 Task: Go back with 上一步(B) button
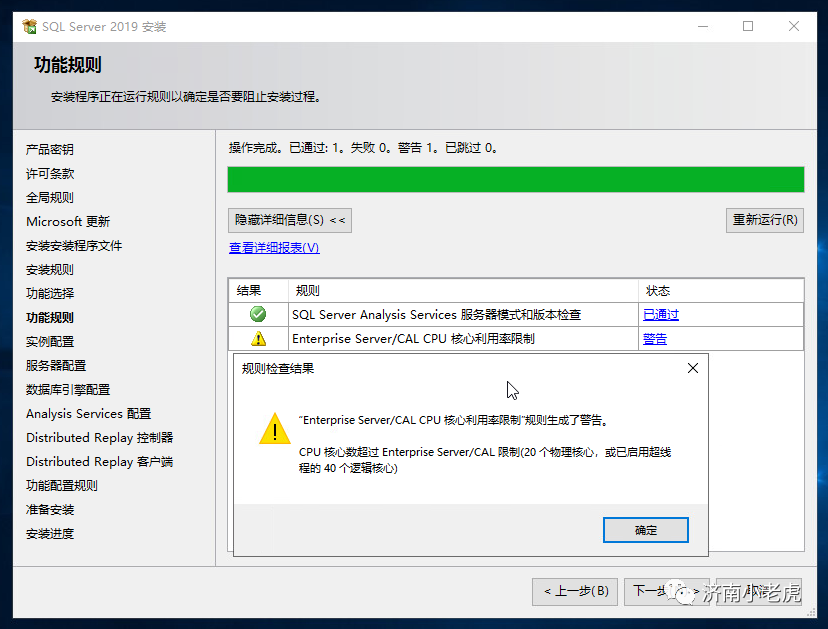tap(575, 592)
